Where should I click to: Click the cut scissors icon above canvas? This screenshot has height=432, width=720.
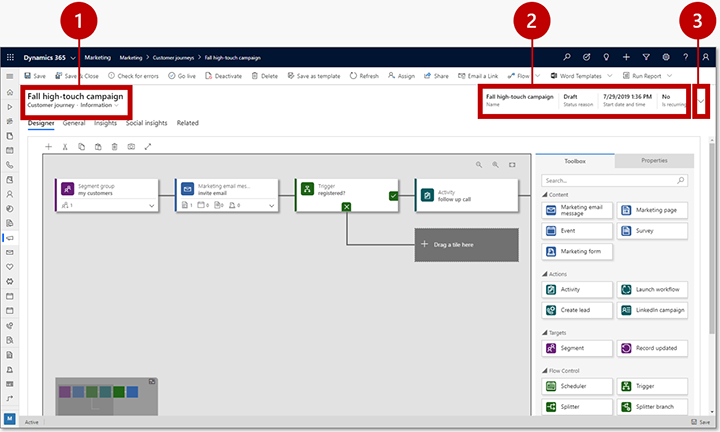click(x=65, y=146)
